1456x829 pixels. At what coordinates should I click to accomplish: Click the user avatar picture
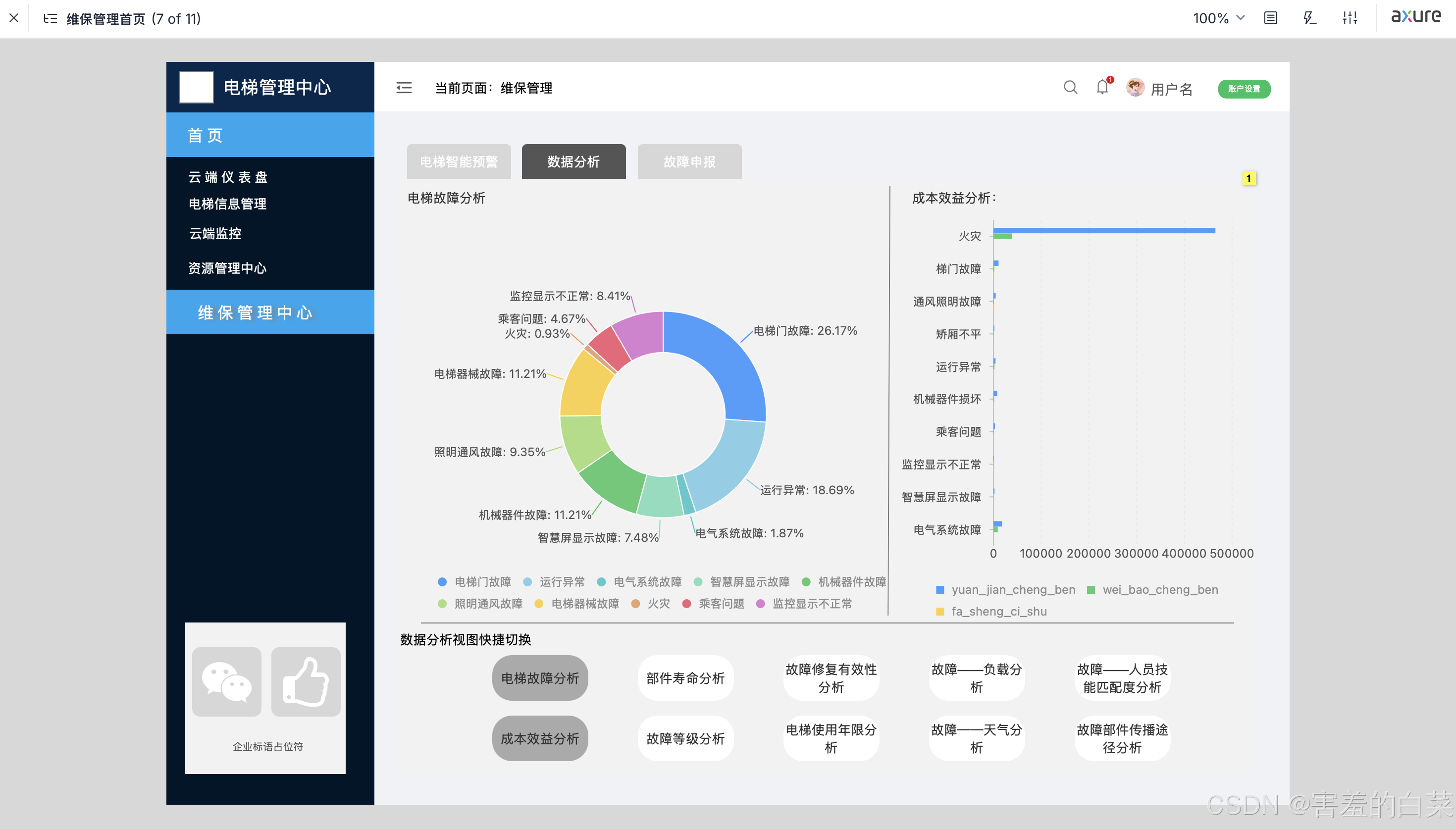click(1135, 87)
